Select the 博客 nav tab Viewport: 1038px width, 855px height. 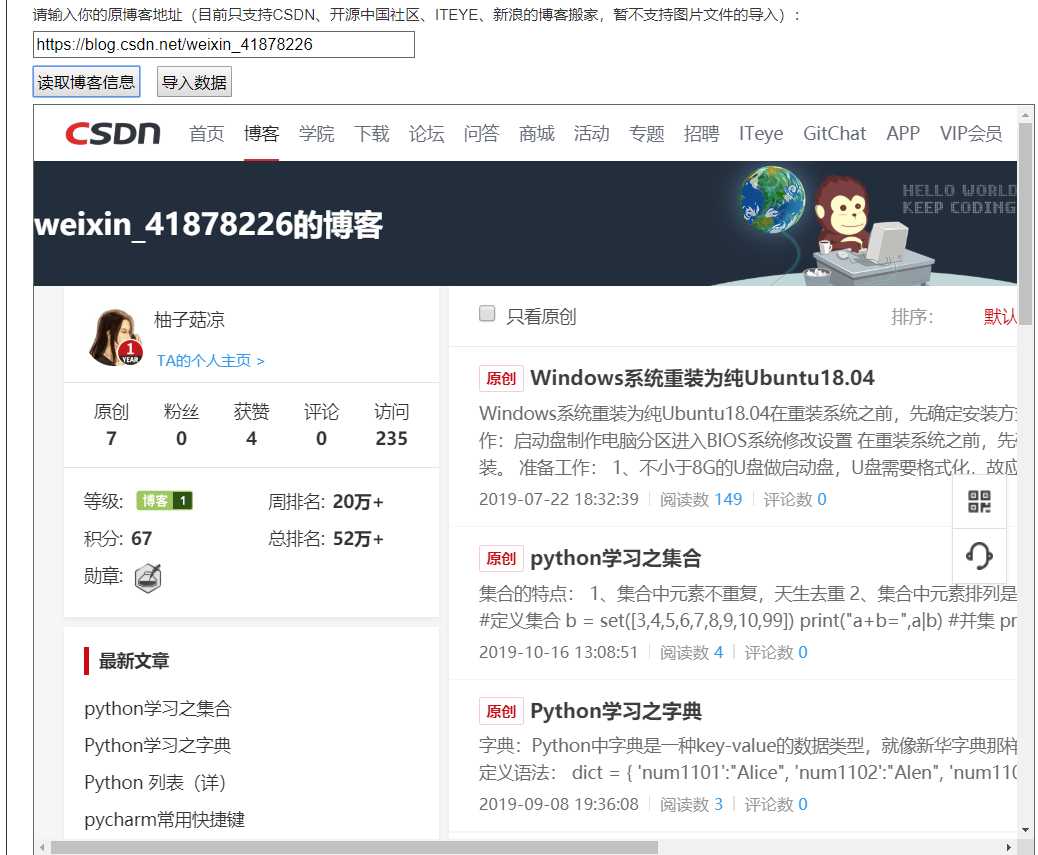(261, 134)
